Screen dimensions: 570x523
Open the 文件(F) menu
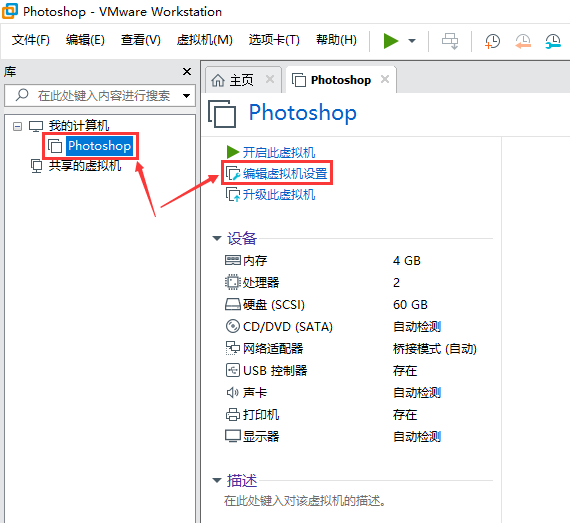31,40
